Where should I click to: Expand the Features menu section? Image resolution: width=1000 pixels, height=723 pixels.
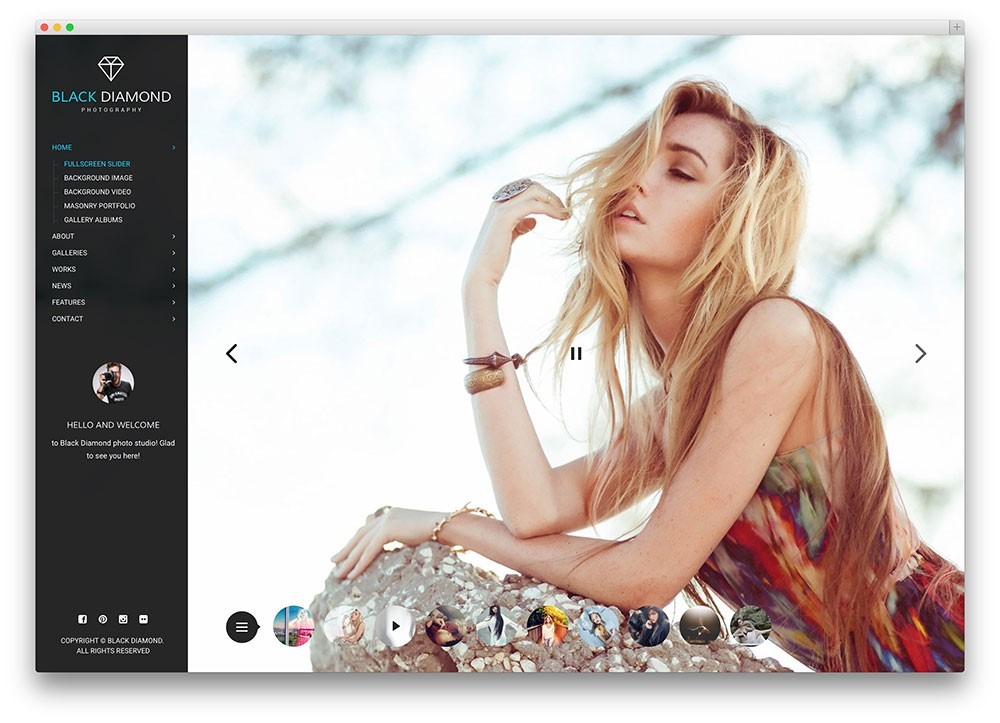[x=68, y=302]
